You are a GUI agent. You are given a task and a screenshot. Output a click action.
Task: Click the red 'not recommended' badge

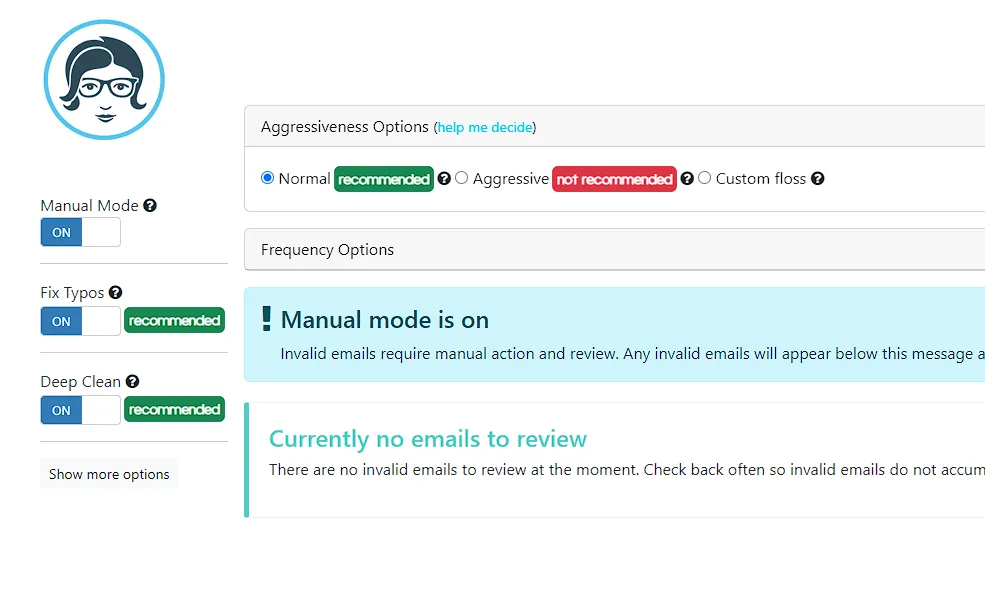coord(614,179)
